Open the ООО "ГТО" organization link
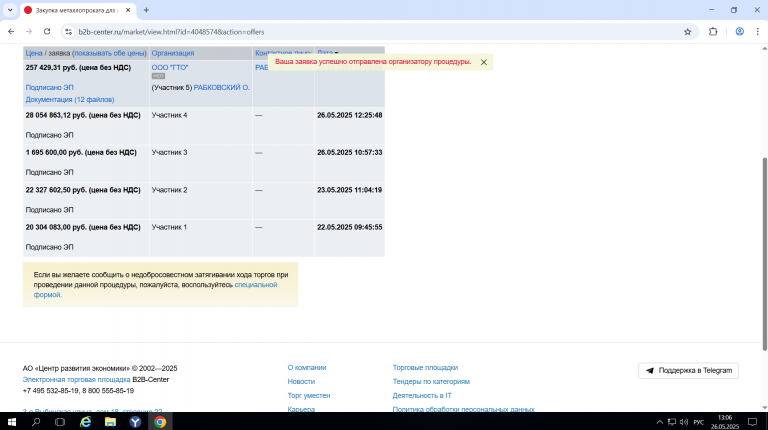Image resolution: width=768 pixels, height=430 pixels. coord(170,68)
